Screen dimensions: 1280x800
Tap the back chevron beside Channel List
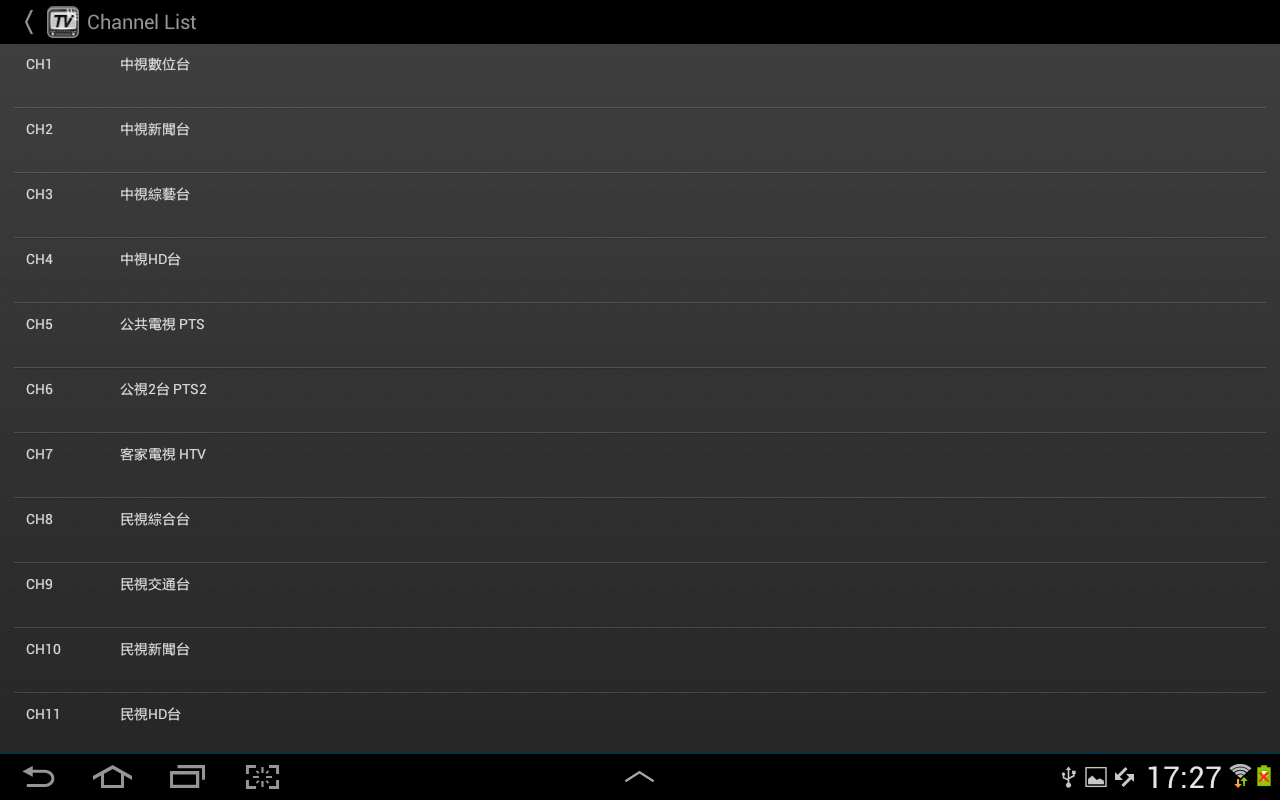(29, 22)
